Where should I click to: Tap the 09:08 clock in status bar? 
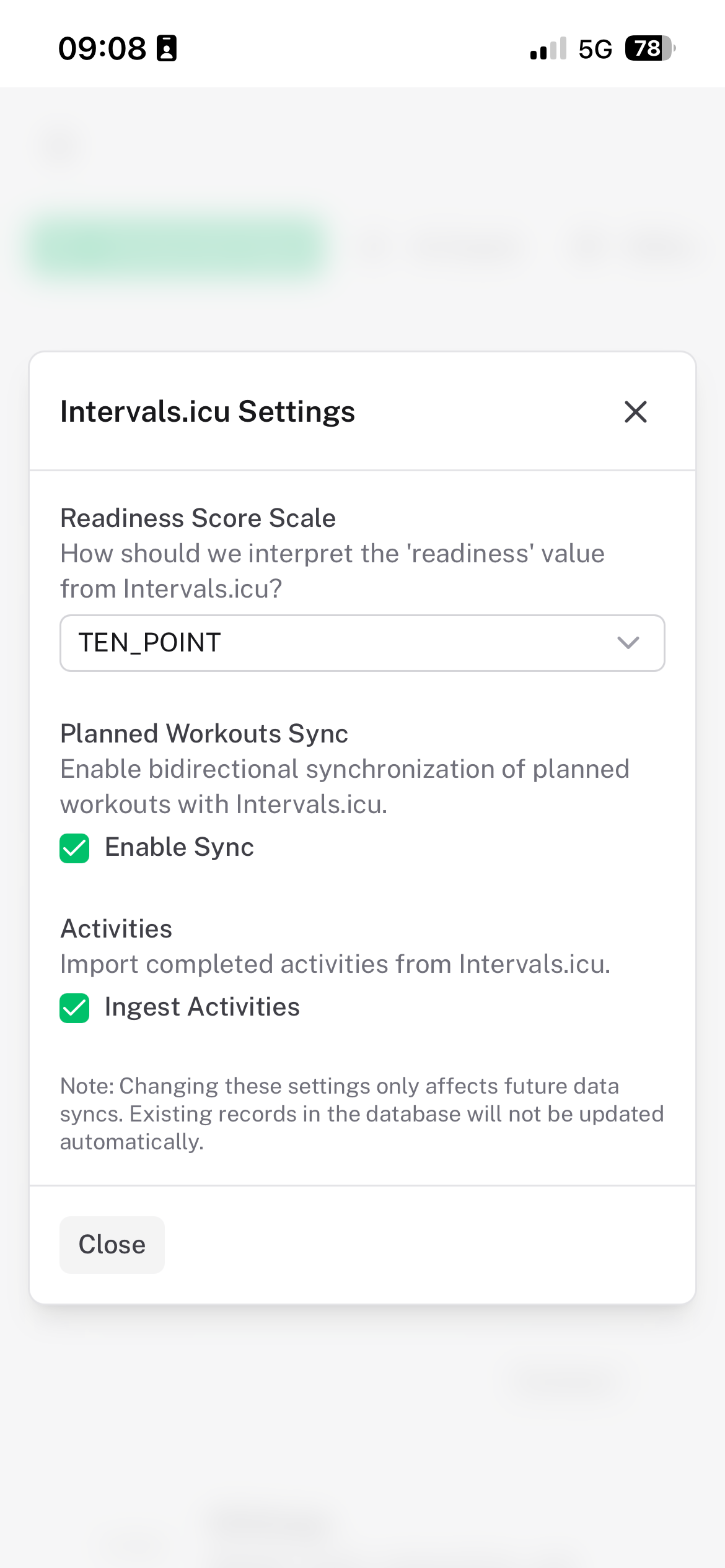[102, 48]
